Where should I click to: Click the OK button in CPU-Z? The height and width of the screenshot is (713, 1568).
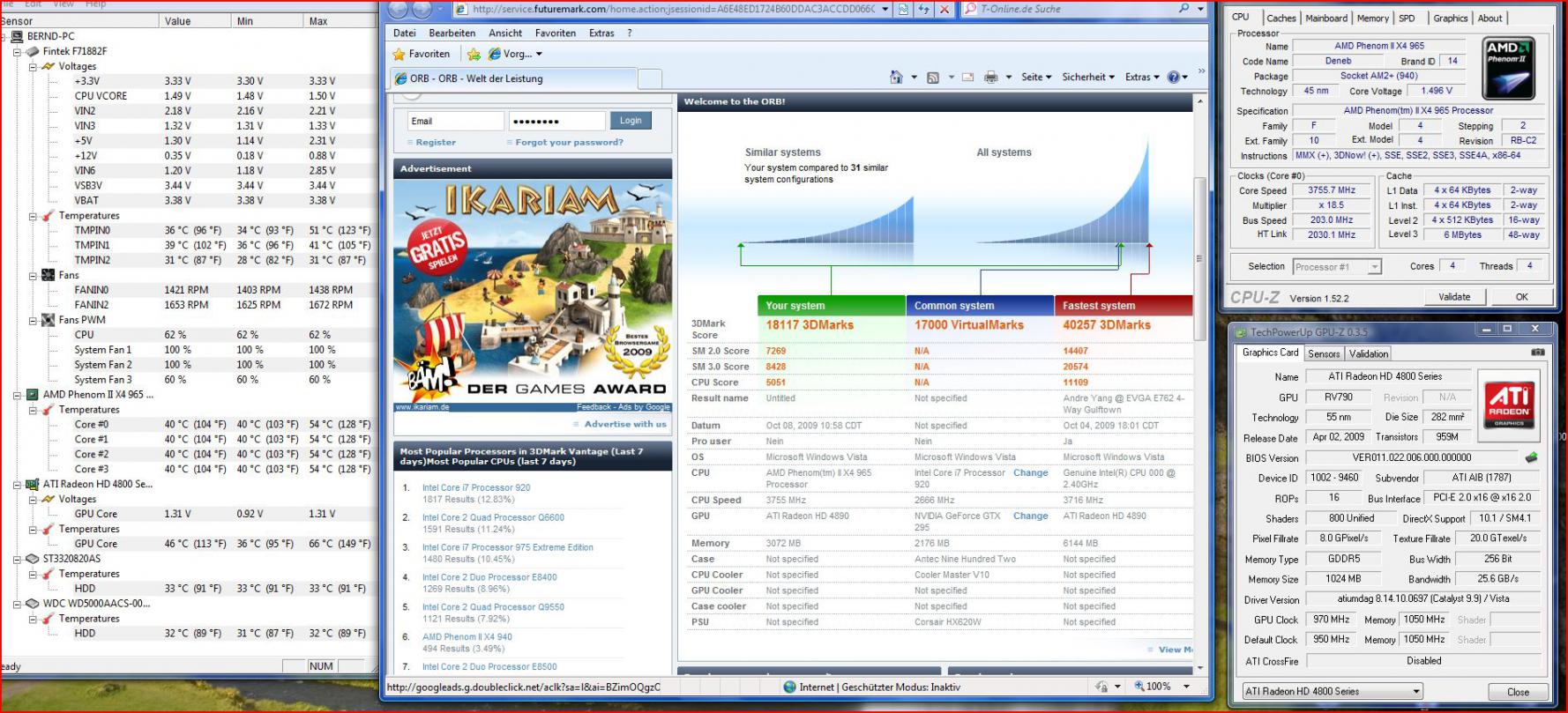coord(1521,297)
